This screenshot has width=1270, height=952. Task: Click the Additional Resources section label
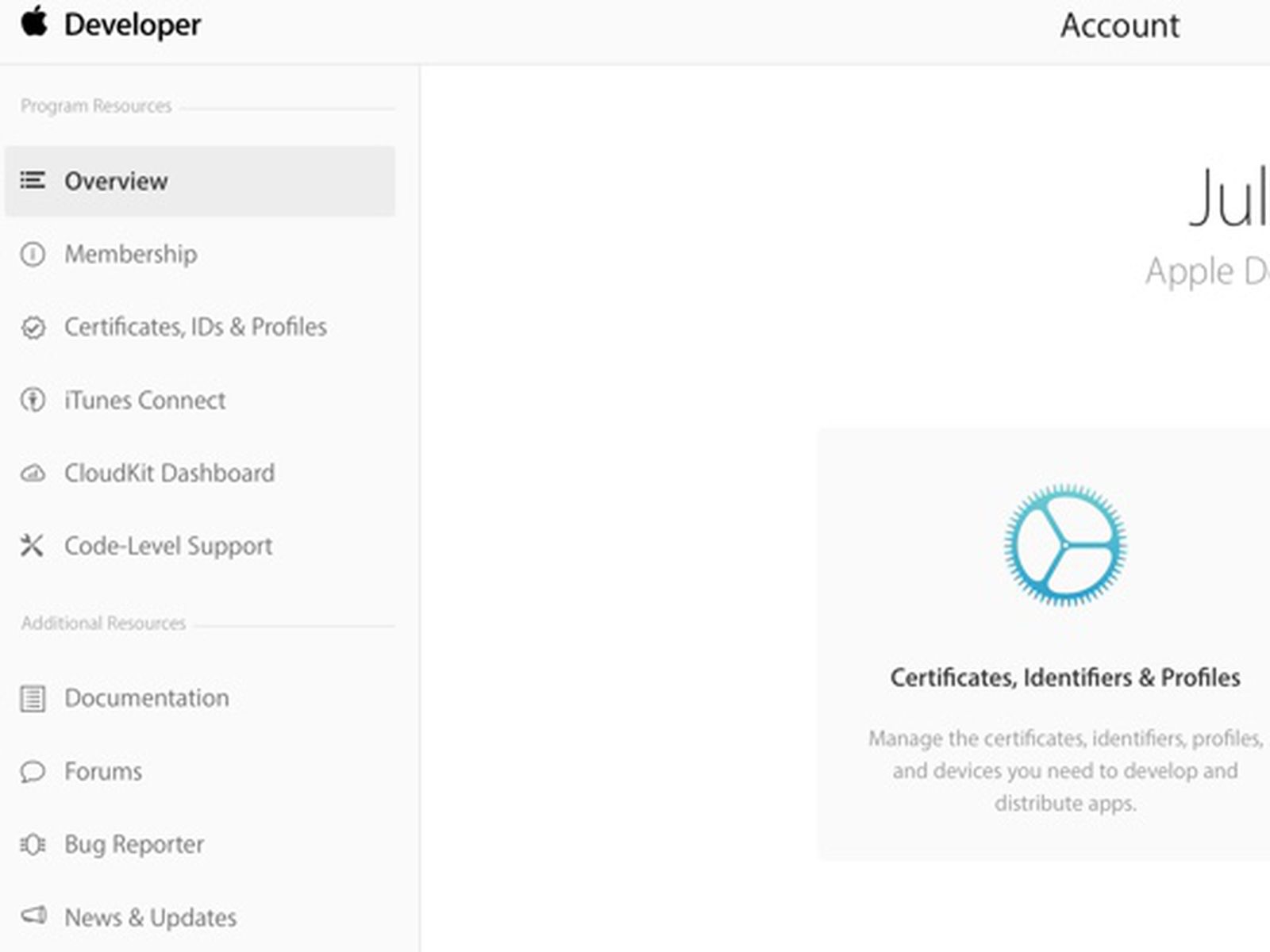click(x=103, y=624)
